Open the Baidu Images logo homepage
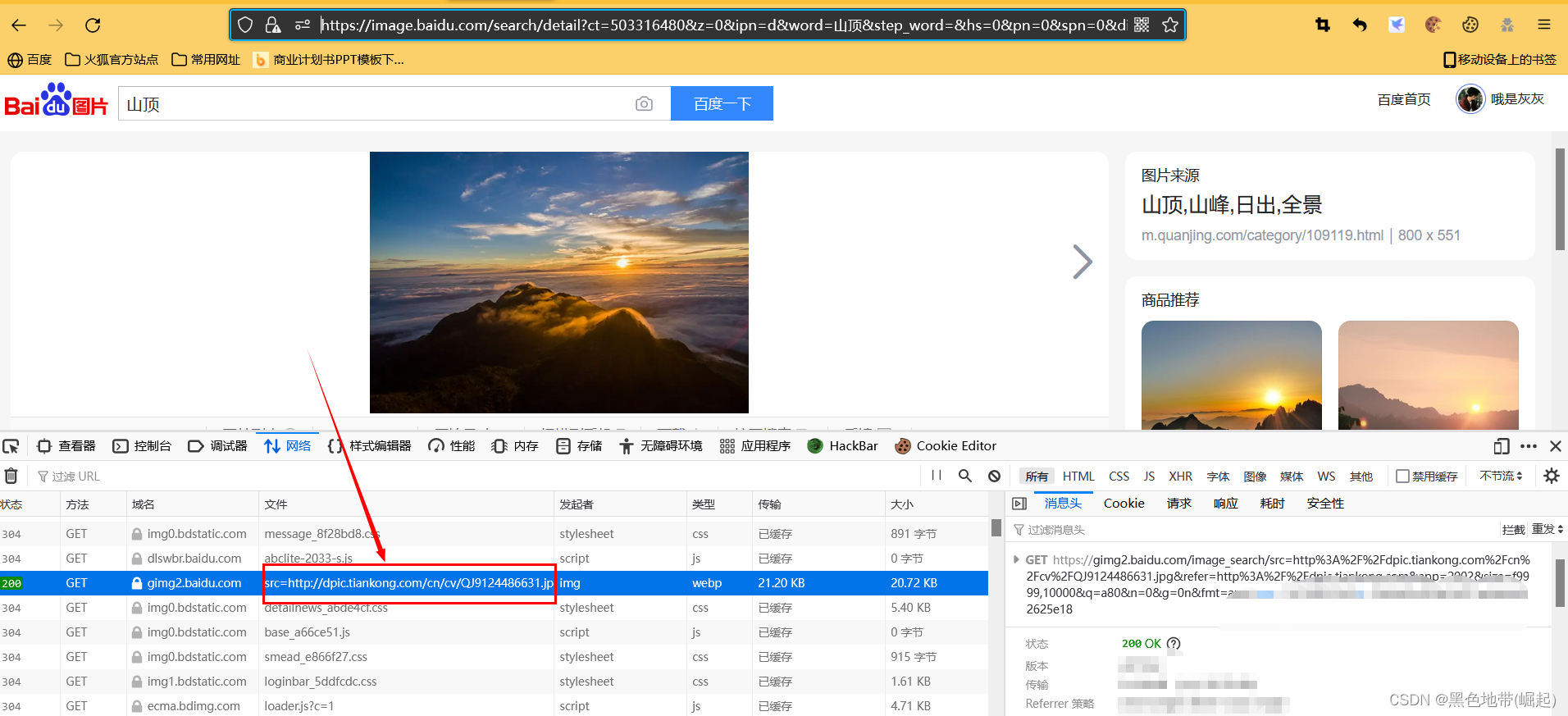 click(x=57, y=101)
